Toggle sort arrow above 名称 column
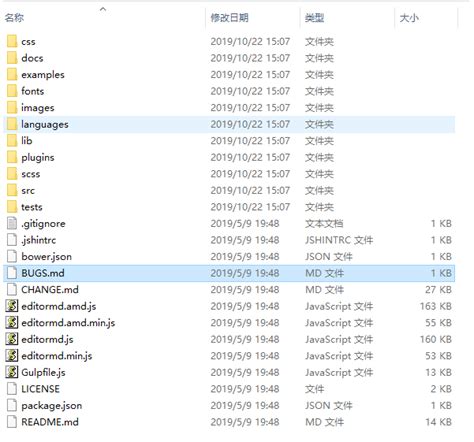The image size is (474, 442). 103,9
